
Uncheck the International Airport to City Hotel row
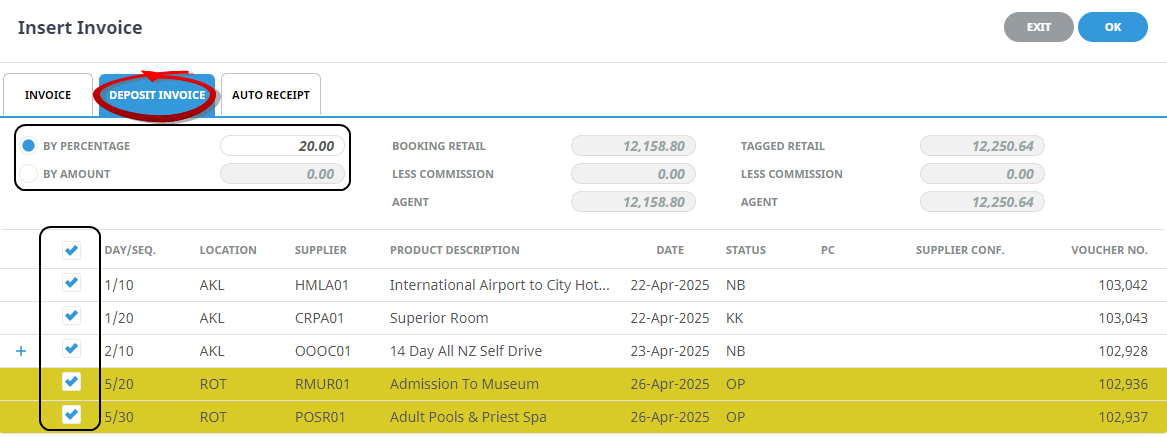click(71, 284)
